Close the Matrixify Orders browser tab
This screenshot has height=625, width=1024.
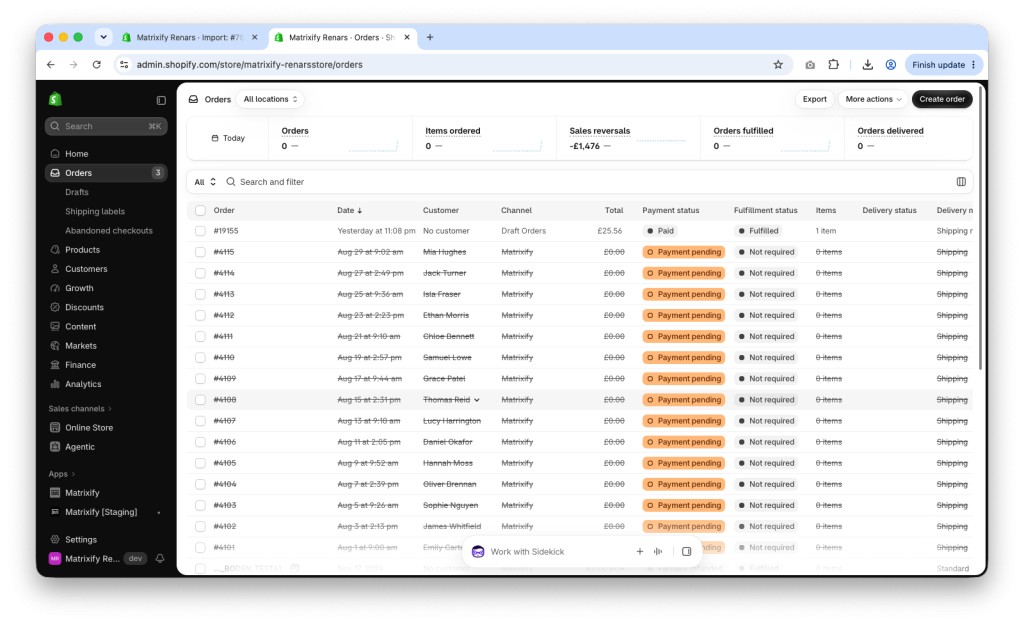point(407,37)
